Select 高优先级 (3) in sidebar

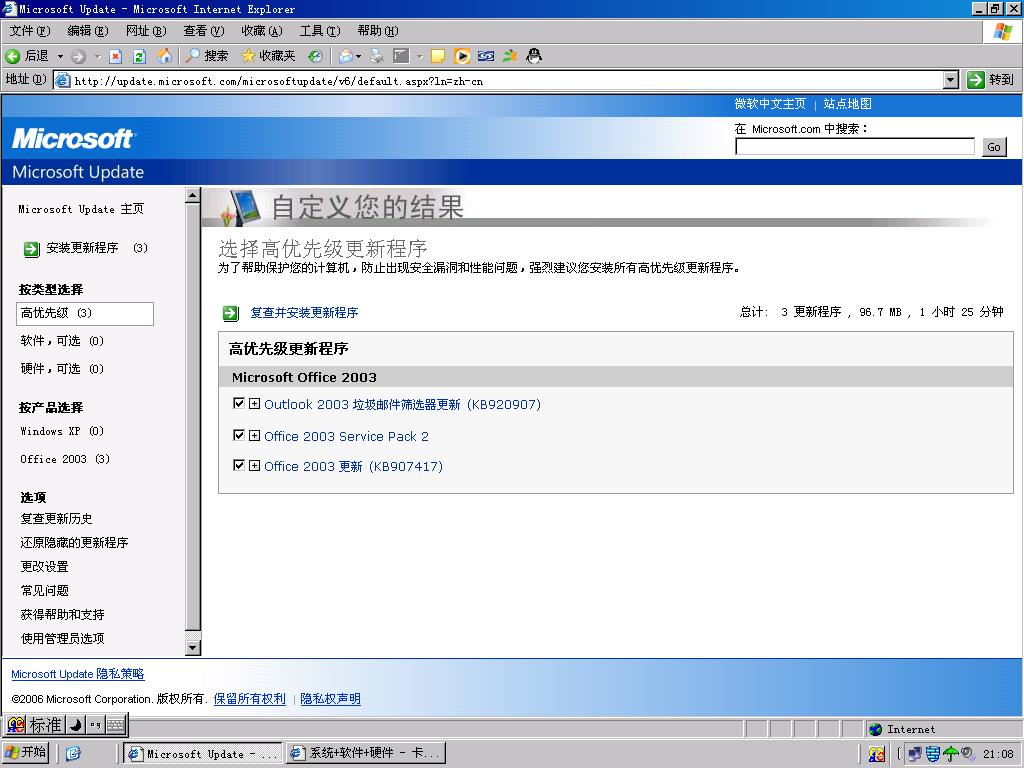85,313
